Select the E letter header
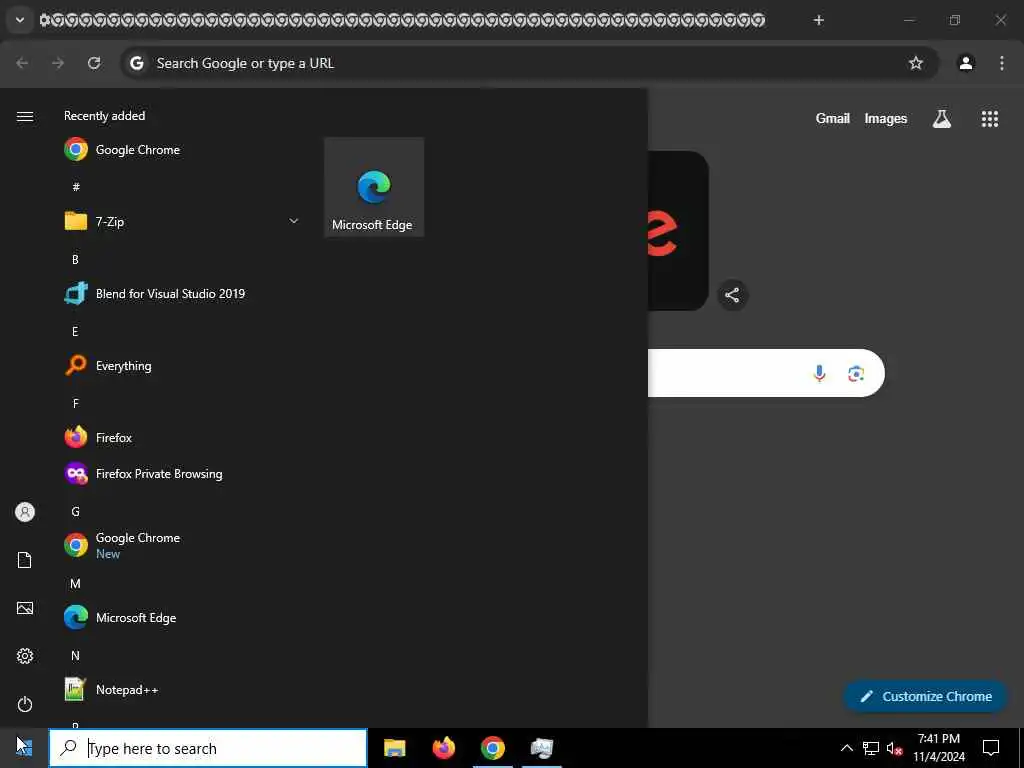The height and width of the screenshot is (768, 1024). coord(75,331)
